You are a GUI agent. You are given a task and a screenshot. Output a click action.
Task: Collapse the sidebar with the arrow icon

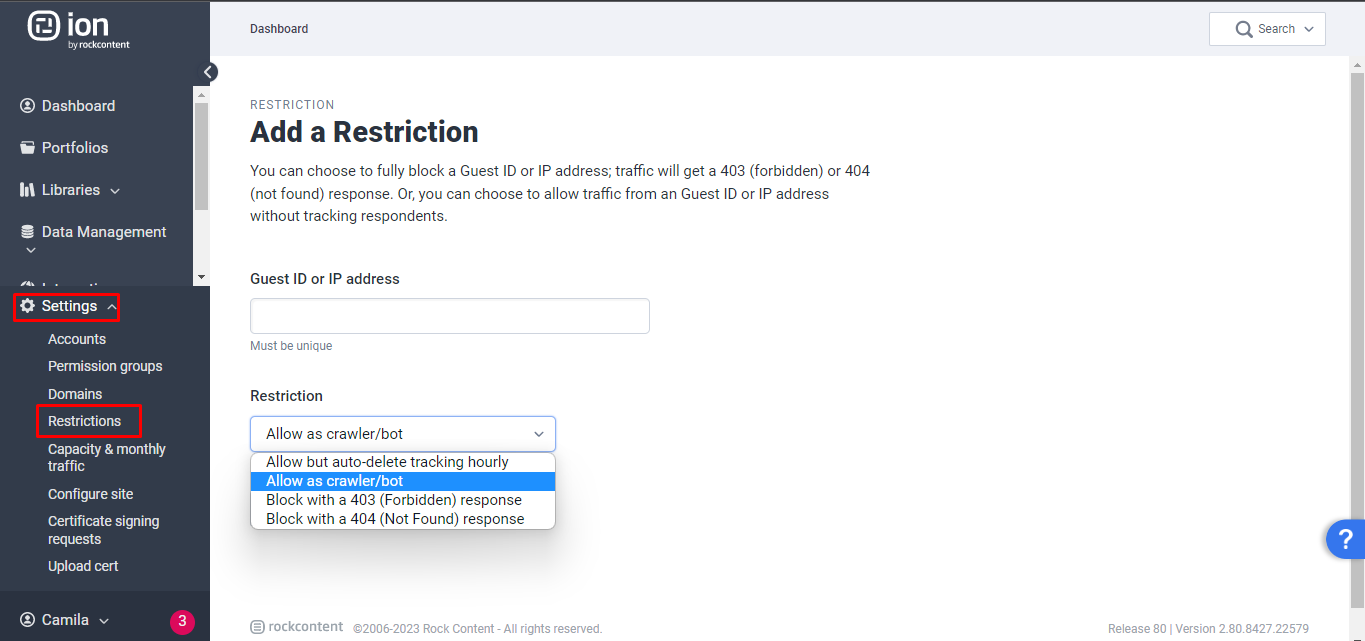tap(208, 72)
